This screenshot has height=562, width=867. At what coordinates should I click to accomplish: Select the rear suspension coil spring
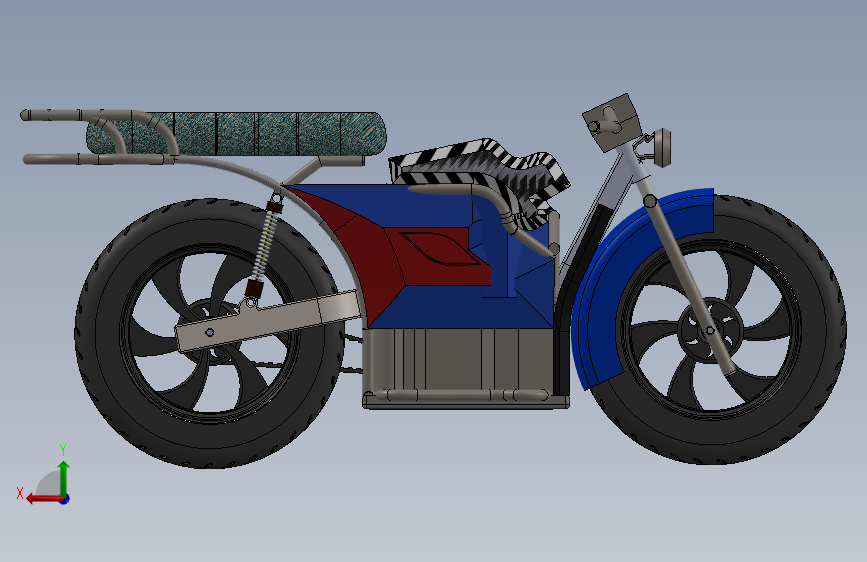coord(264,247)
